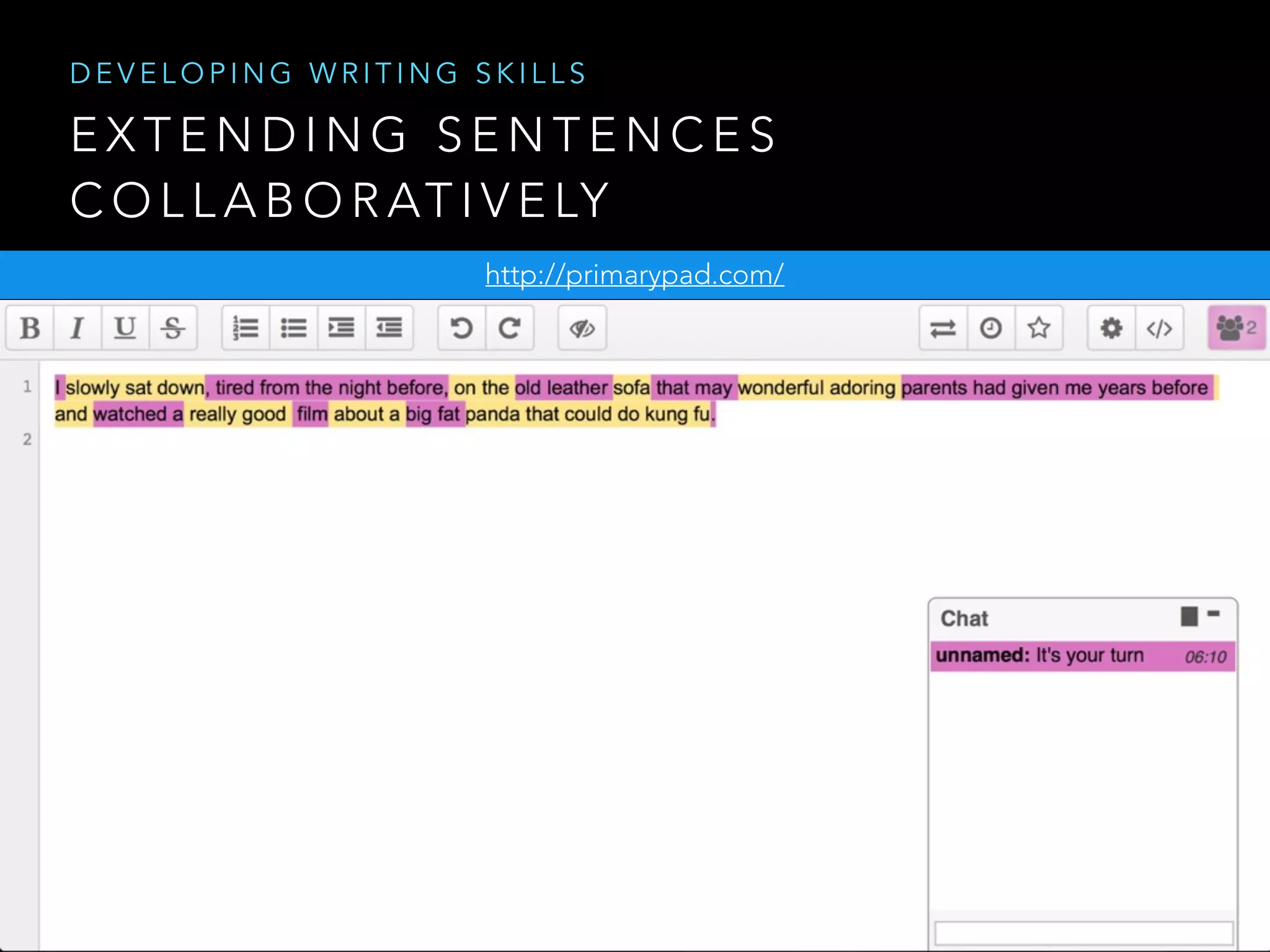
Task: Insert a bulleted list
Action: 293,328
